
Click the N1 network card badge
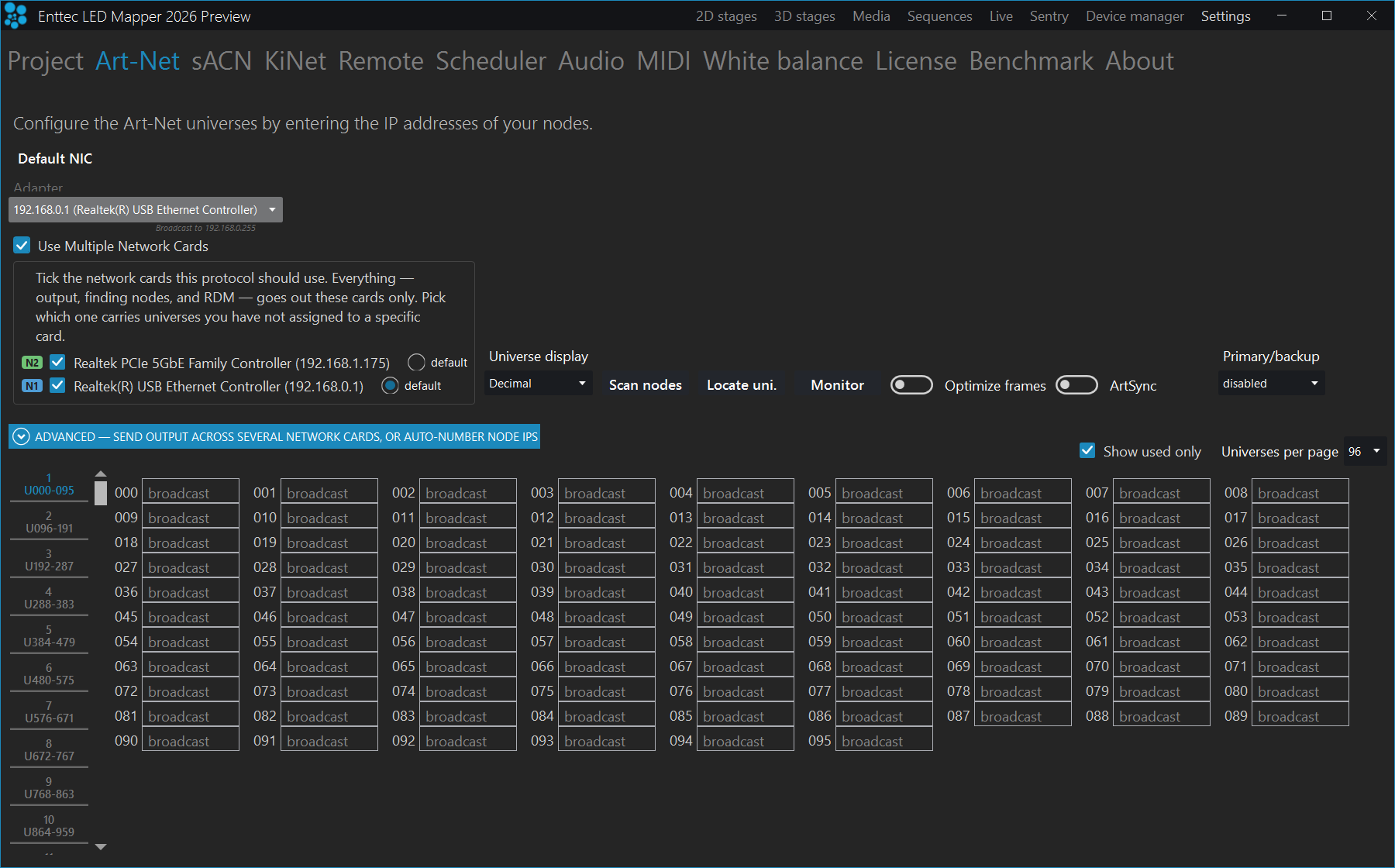click(32, 386)
